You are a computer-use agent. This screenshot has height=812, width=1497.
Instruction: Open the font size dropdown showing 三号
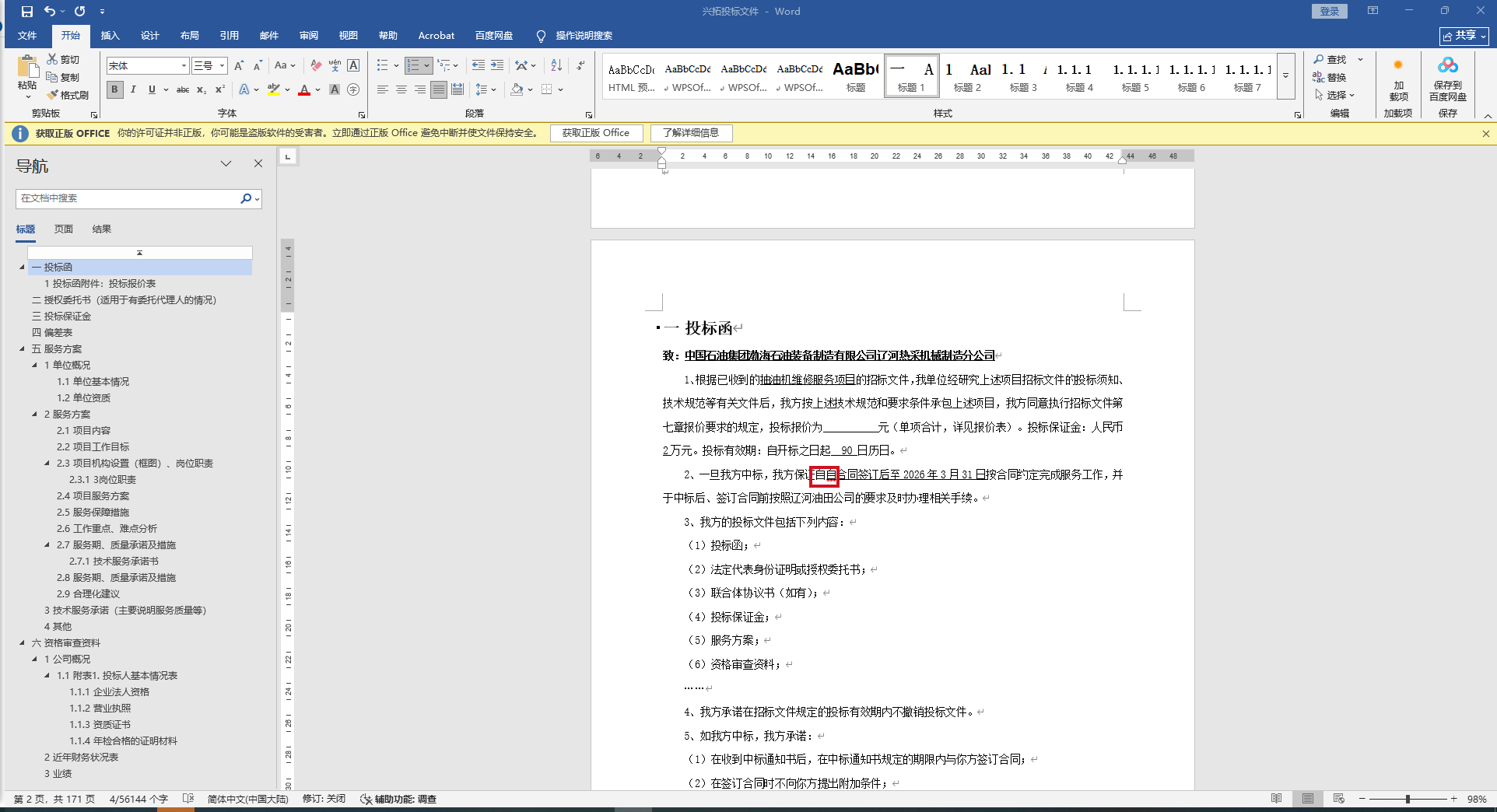pos(222,66)
